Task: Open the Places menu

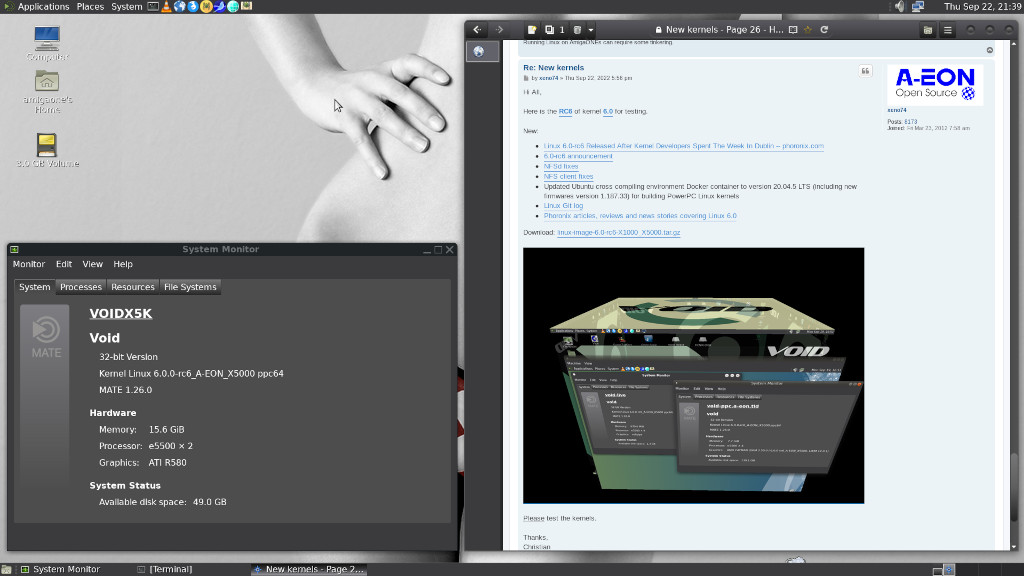Action: 90,7
